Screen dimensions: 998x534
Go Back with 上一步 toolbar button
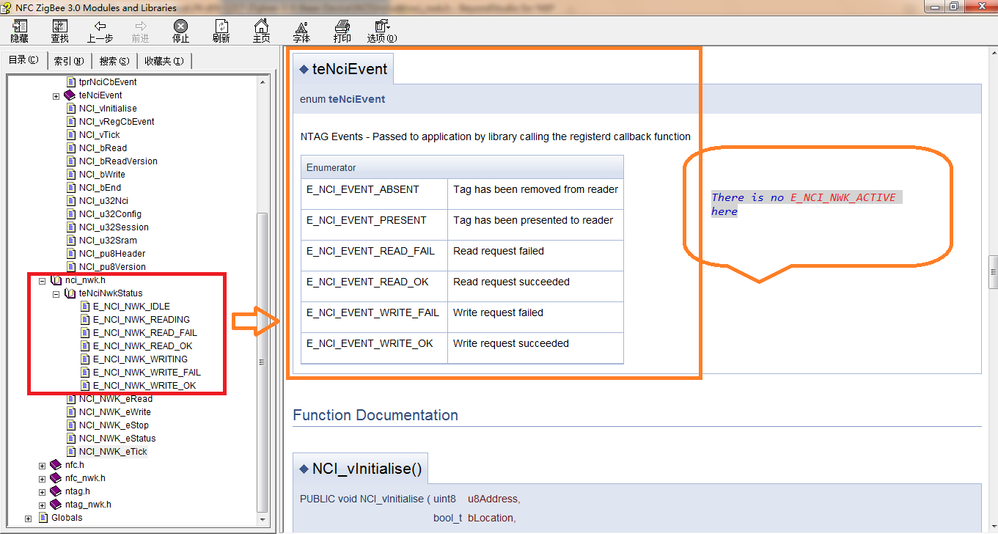[x=100, y=31]
